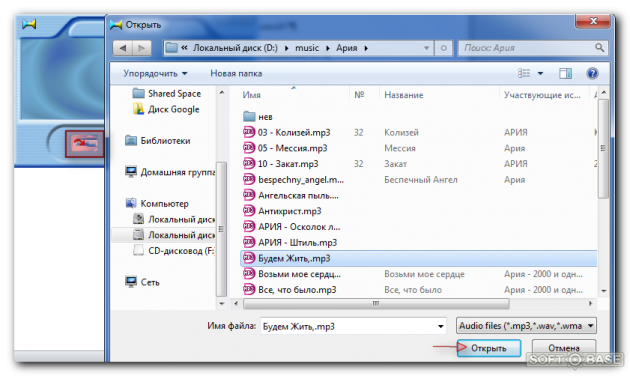Open the Упорядочить dropdown menu

pyautogui.click(x=155, y=74)
